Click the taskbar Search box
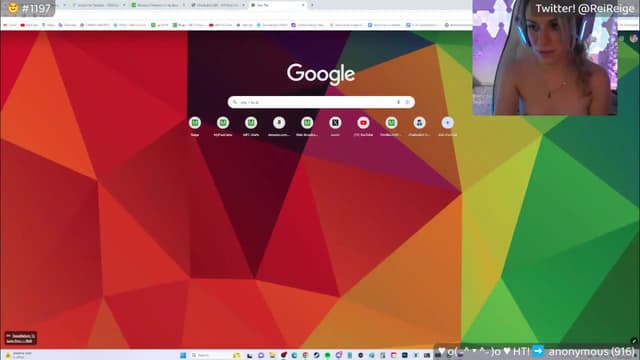The height and width of the screenshot is (360, 640). pyautogui.click(x=210, y=355)
